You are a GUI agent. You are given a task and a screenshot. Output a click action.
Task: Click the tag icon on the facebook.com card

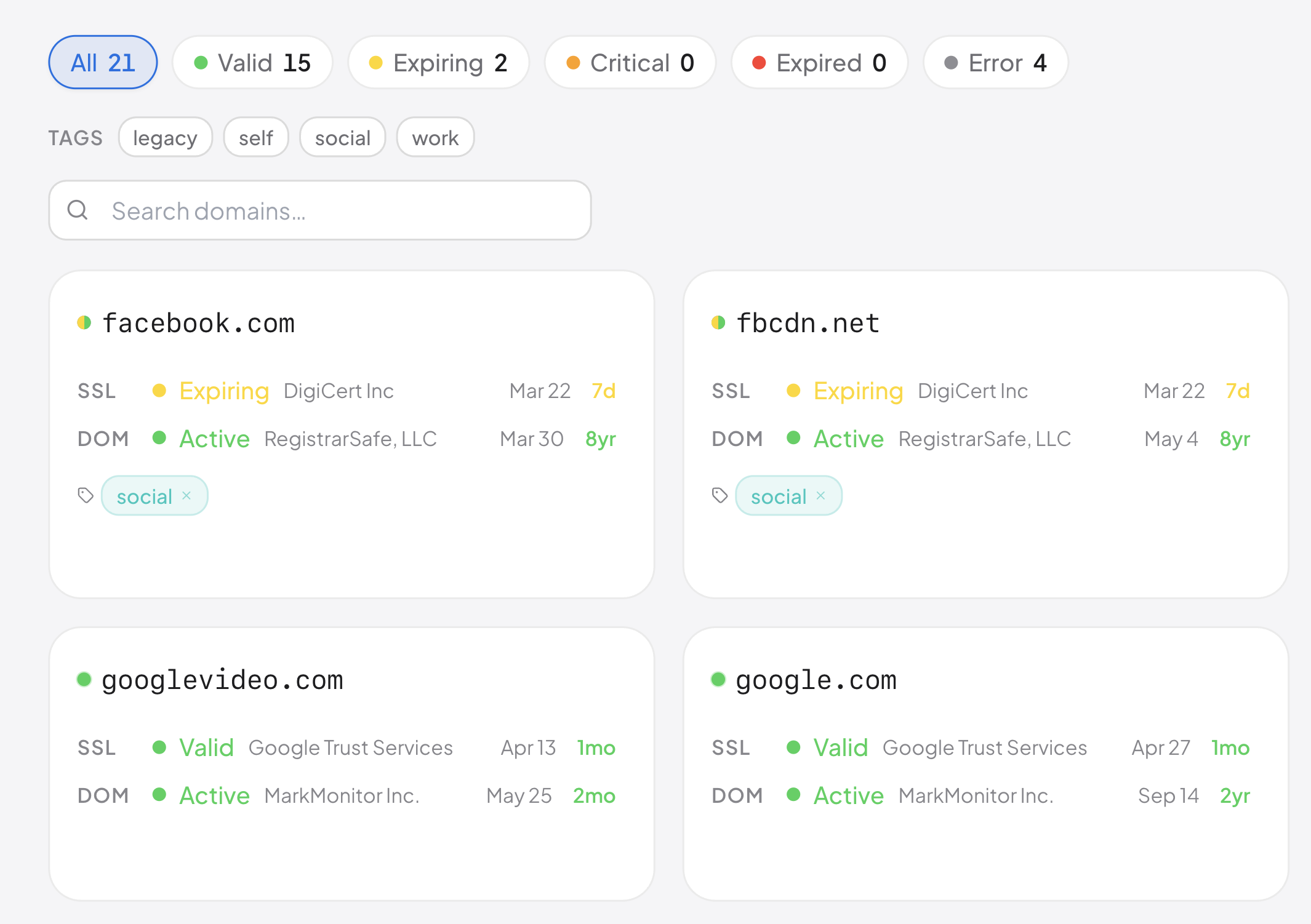(x=84, y=495)
